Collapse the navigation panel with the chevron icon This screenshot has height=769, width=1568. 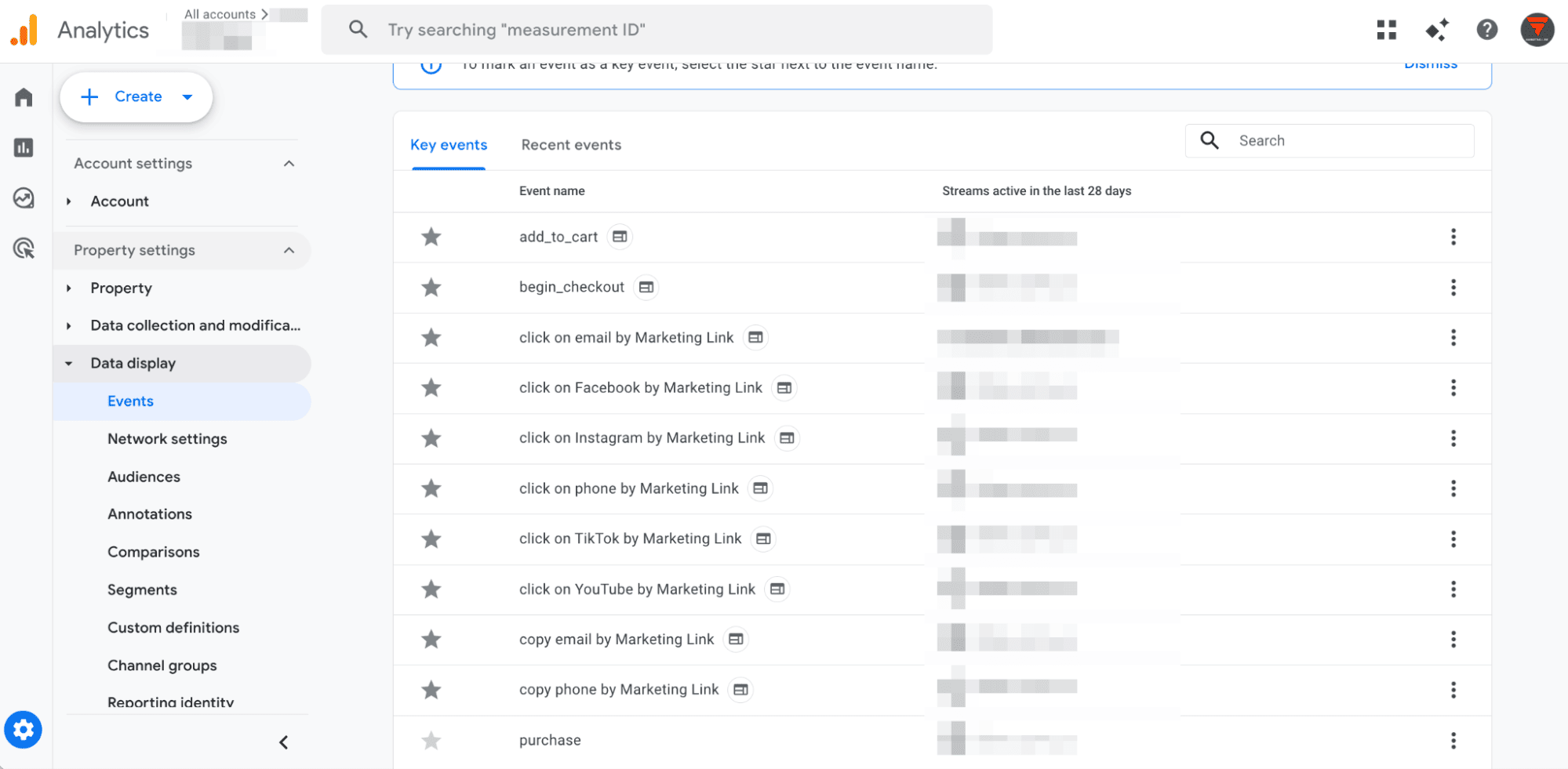(283, 742)
